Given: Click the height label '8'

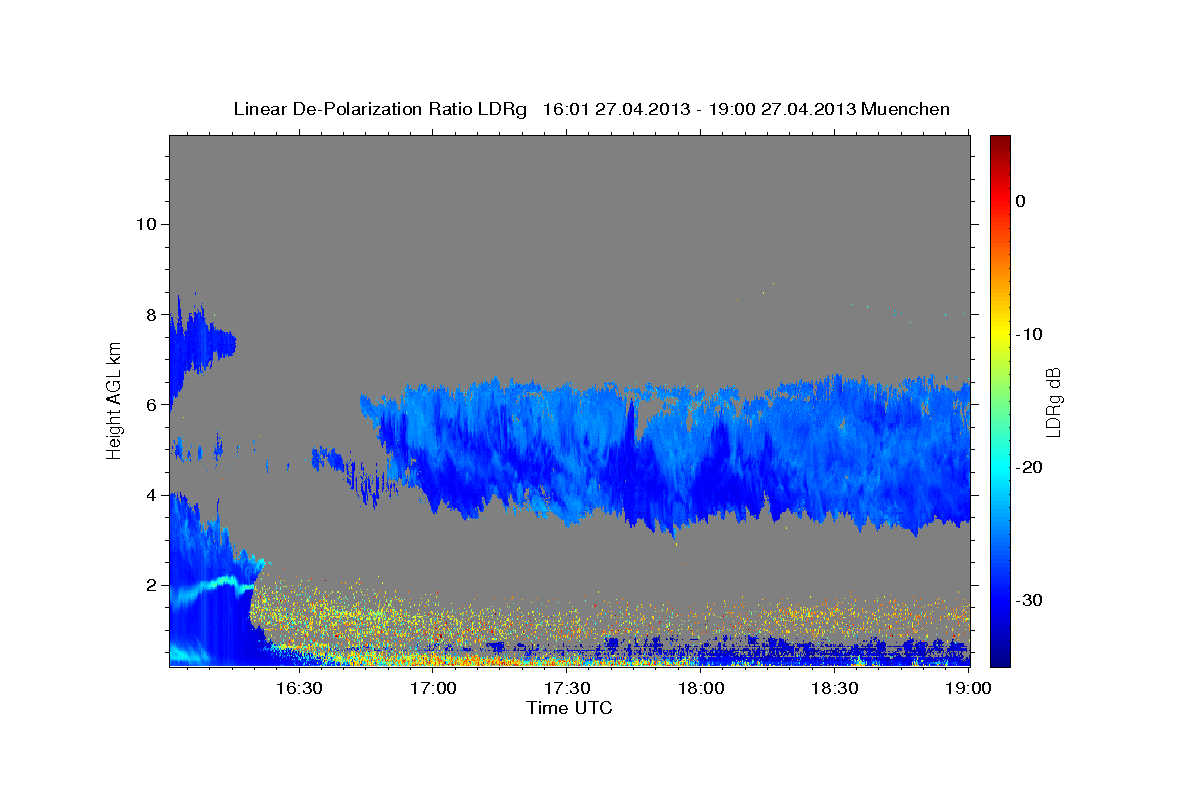Looking at the screenshot, I should [x=149, y=314].
